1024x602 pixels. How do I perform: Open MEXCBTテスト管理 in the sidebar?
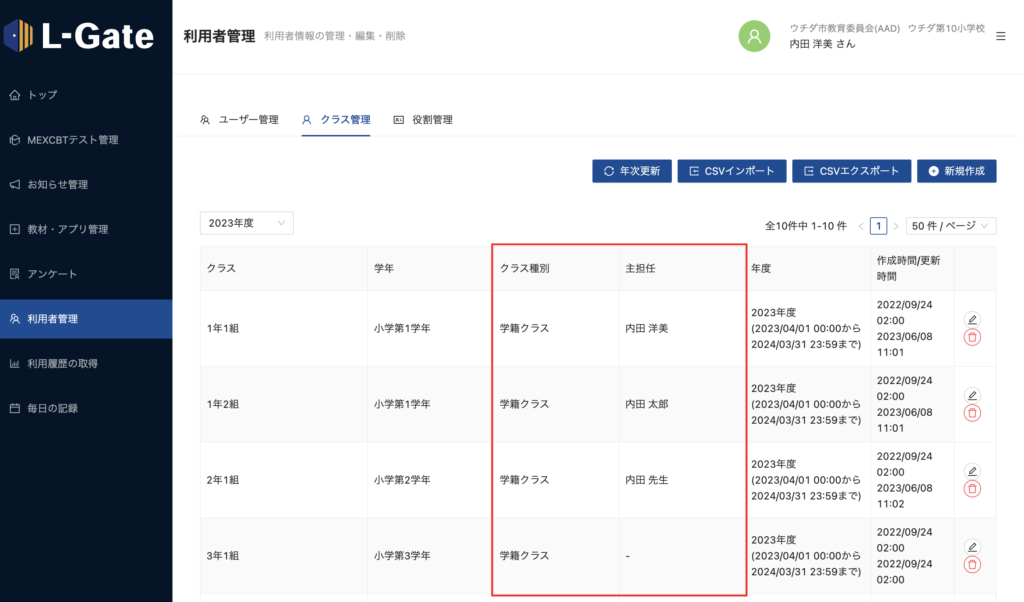[x=72, y=140]
